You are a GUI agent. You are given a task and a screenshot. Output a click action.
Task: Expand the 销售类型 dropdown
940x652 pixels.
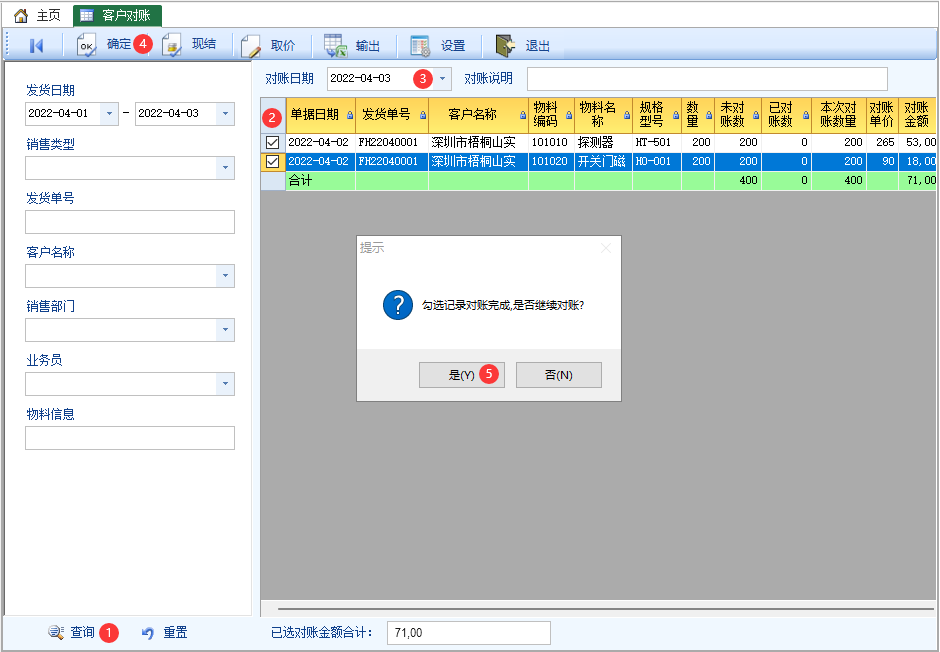(225, 168)
